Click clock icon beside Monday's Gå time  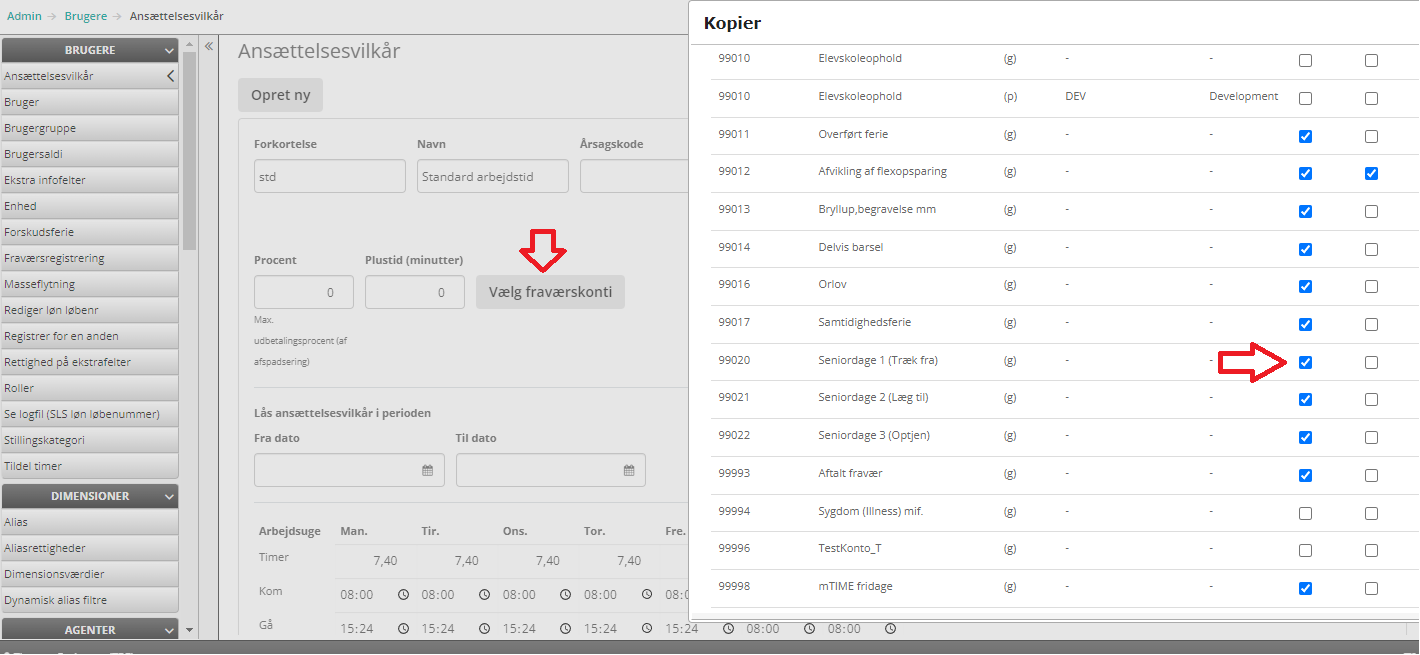[403, 629]
